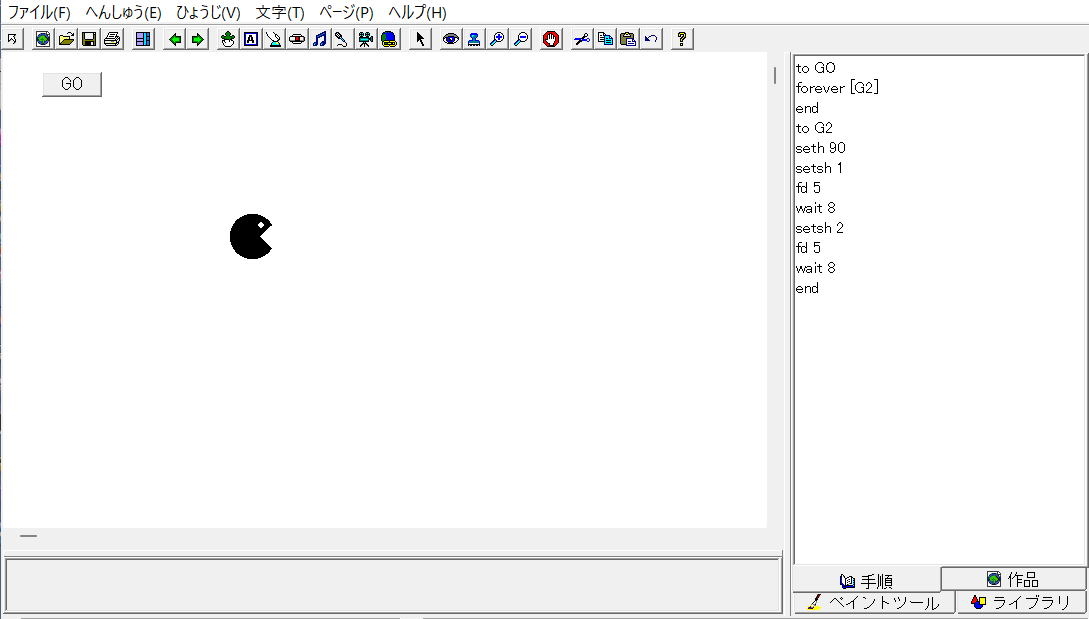The width and height of the screenshot is (1089, 619).
Task: Hatch a new turtle with turtle icon
Action: click(228, 39)
